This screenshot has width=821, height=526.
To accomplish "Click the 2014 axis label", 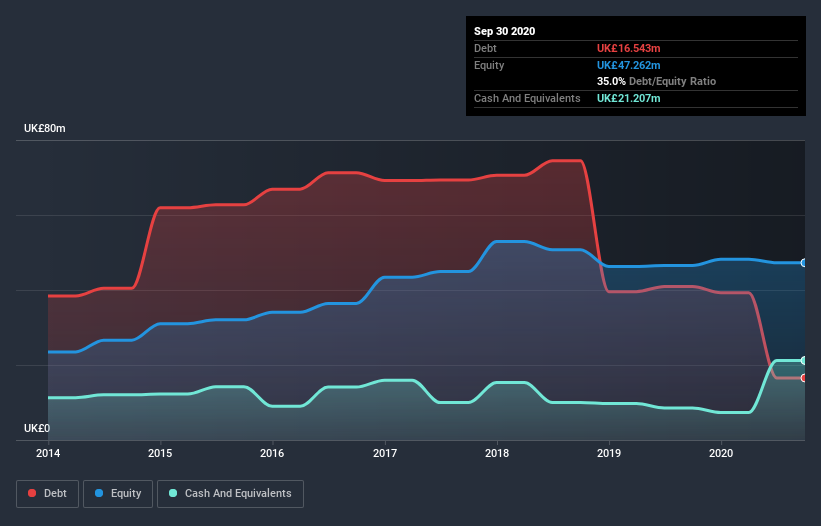I will click(48, 453).
